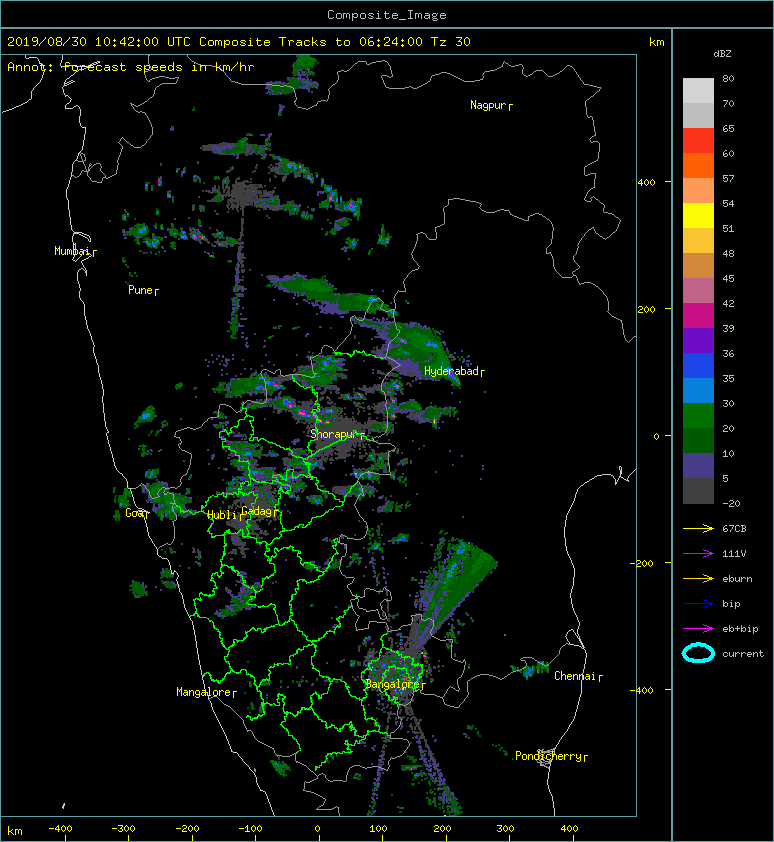Screen dimensions: 774x842
Task: Click the cyan current ellipse legend icon
Action: click(x=698, y=653)
